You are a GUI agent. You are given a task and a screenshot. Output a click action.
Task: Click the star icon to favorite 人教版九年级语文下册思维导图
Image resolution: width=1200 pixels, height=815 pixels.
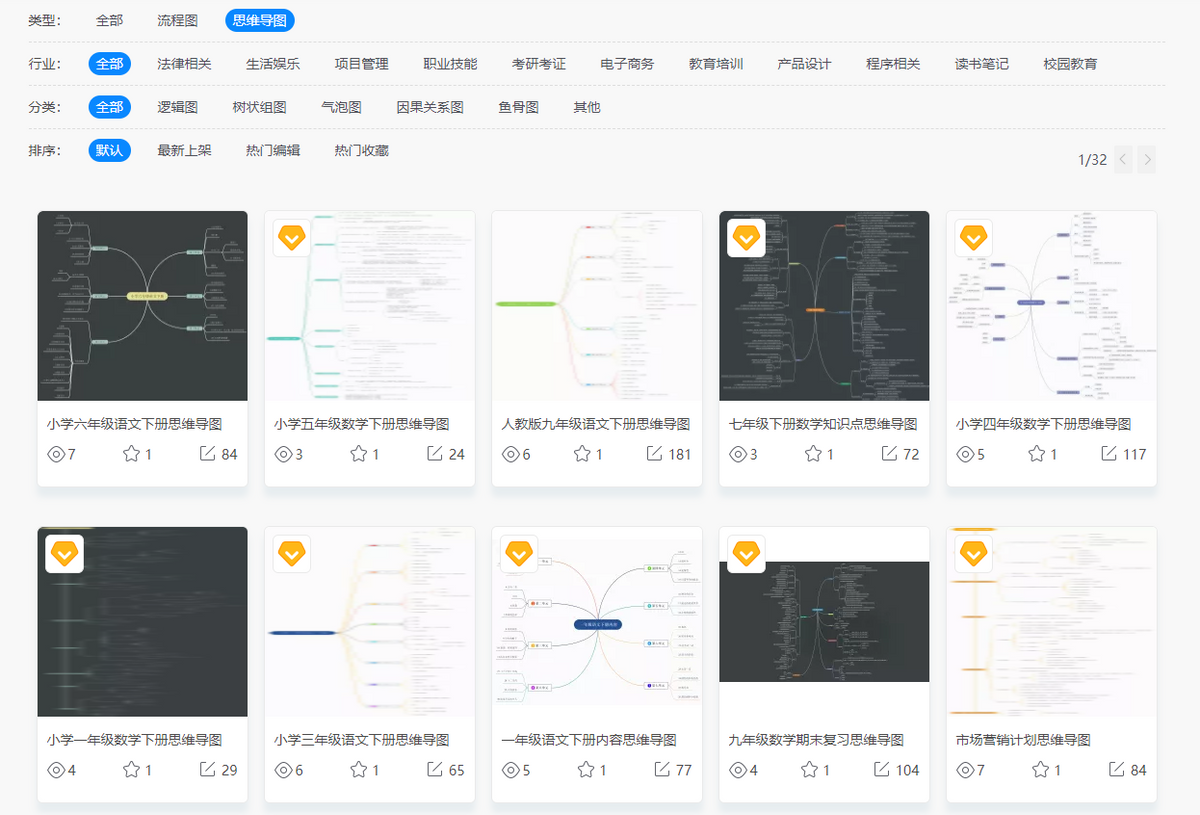[584, 452]
